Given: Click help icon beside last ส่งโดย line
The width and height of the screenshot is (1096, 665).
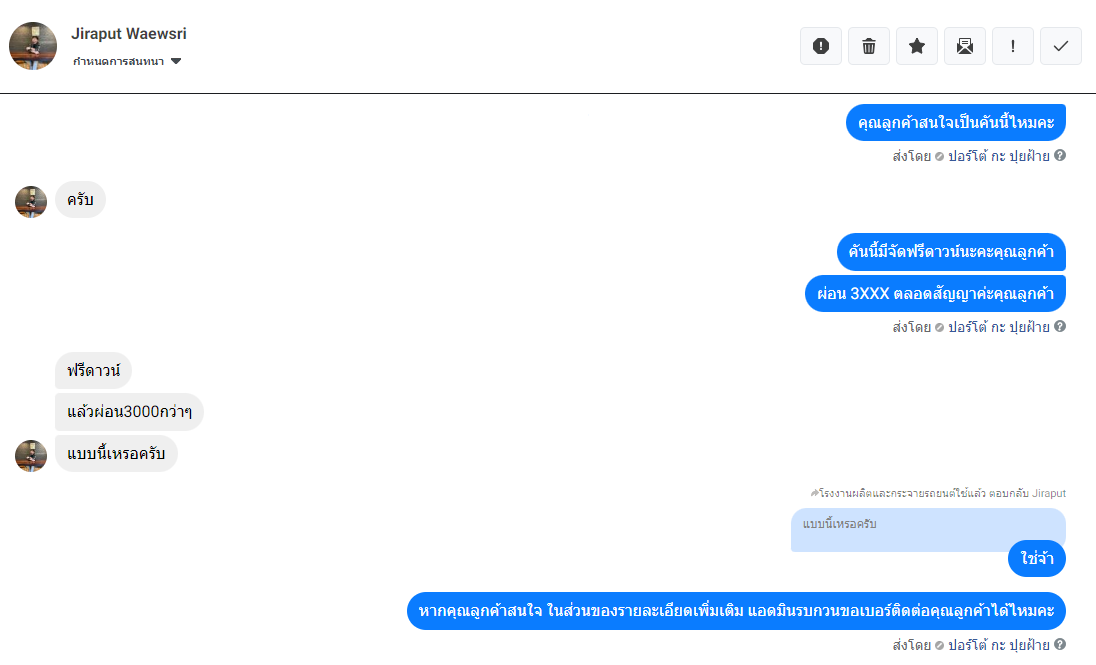Looking at the screenshot, I should pos(1060,644).
